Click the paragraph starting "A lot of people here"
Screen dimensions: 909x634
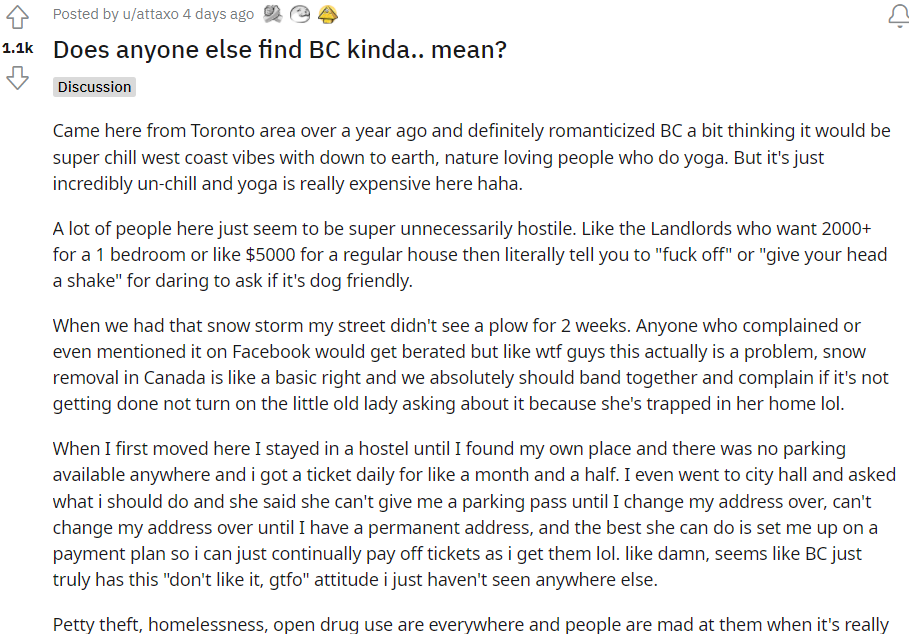click(470, 255)
